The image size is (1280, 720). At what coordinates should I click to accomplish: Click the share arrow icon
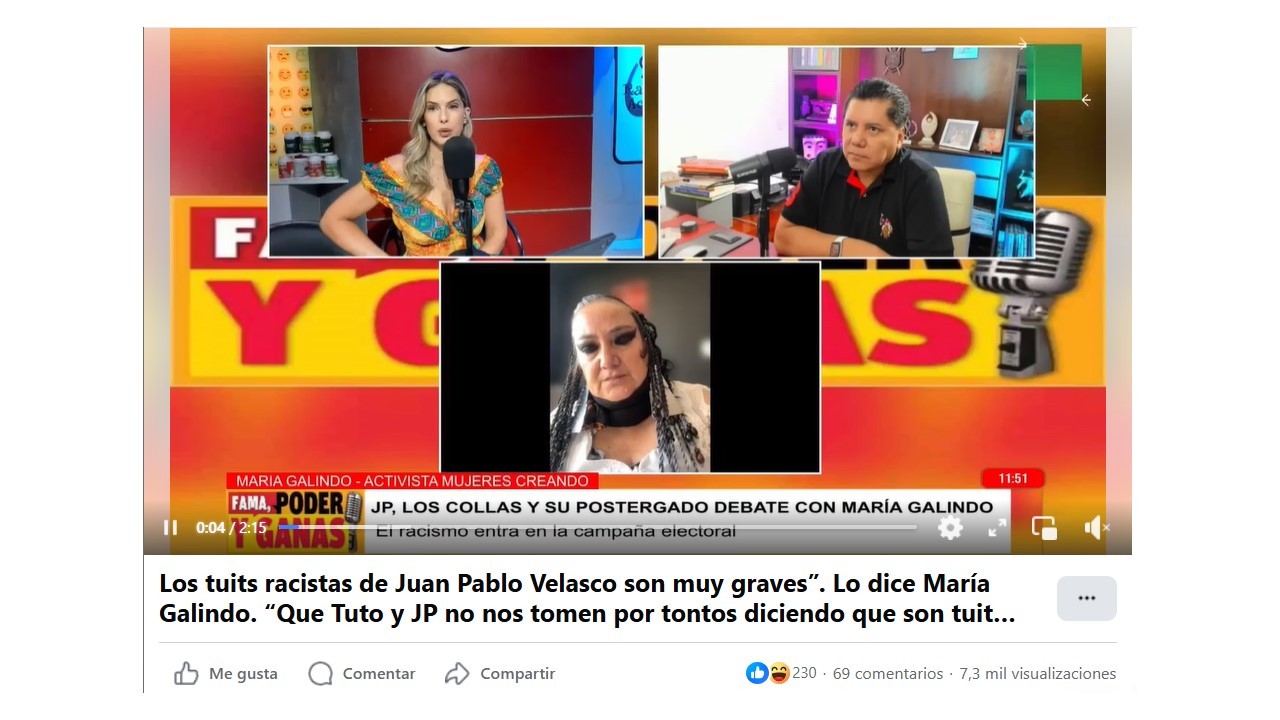coord(457,674)
